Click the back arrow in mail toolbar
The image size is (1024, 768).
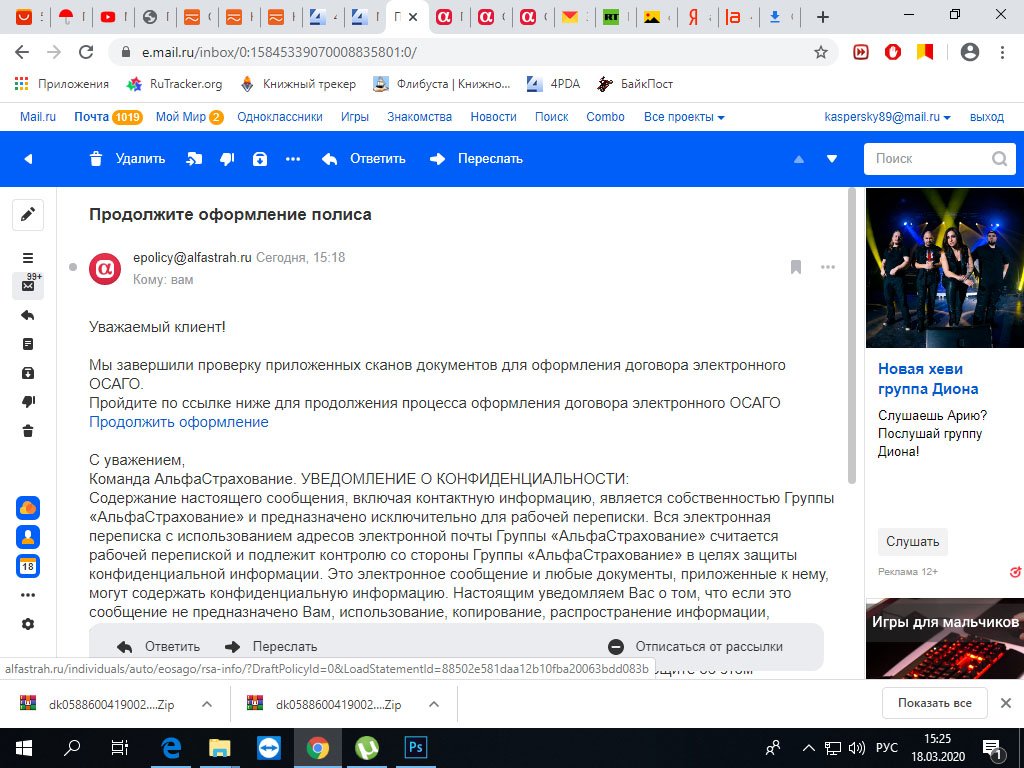[28, 159]
